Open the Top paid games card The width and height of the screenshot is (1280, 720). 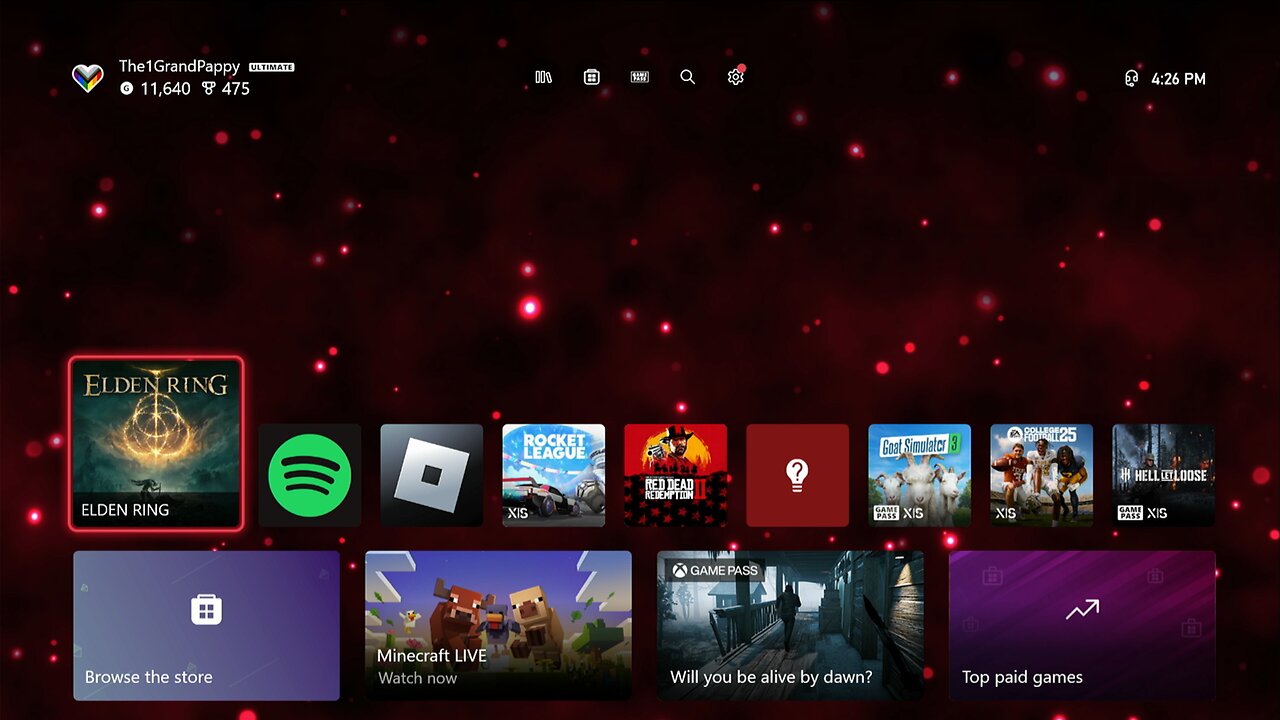click(x=1082, y=625)
